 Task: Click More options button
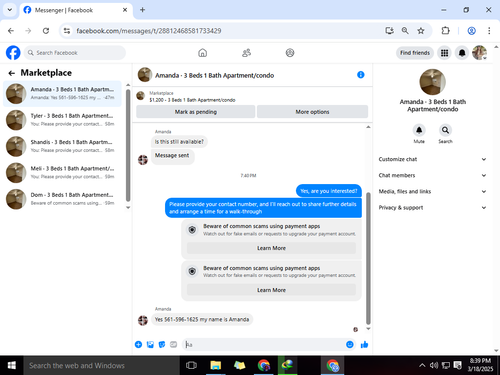(312, 112)
